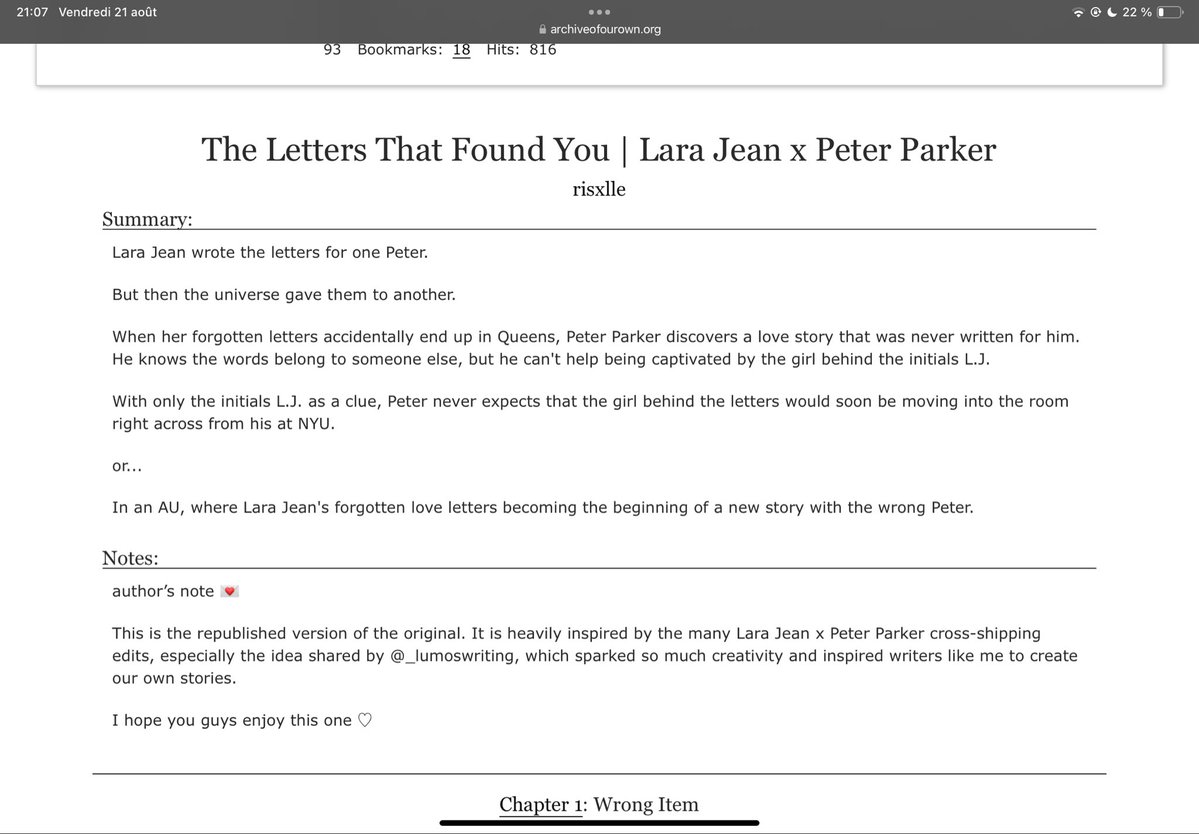Viewport: 1199px width, 834px height.
Task: Tap the padlock icon beside the URL
Action: pyautogui.click(x=542, y=29)
